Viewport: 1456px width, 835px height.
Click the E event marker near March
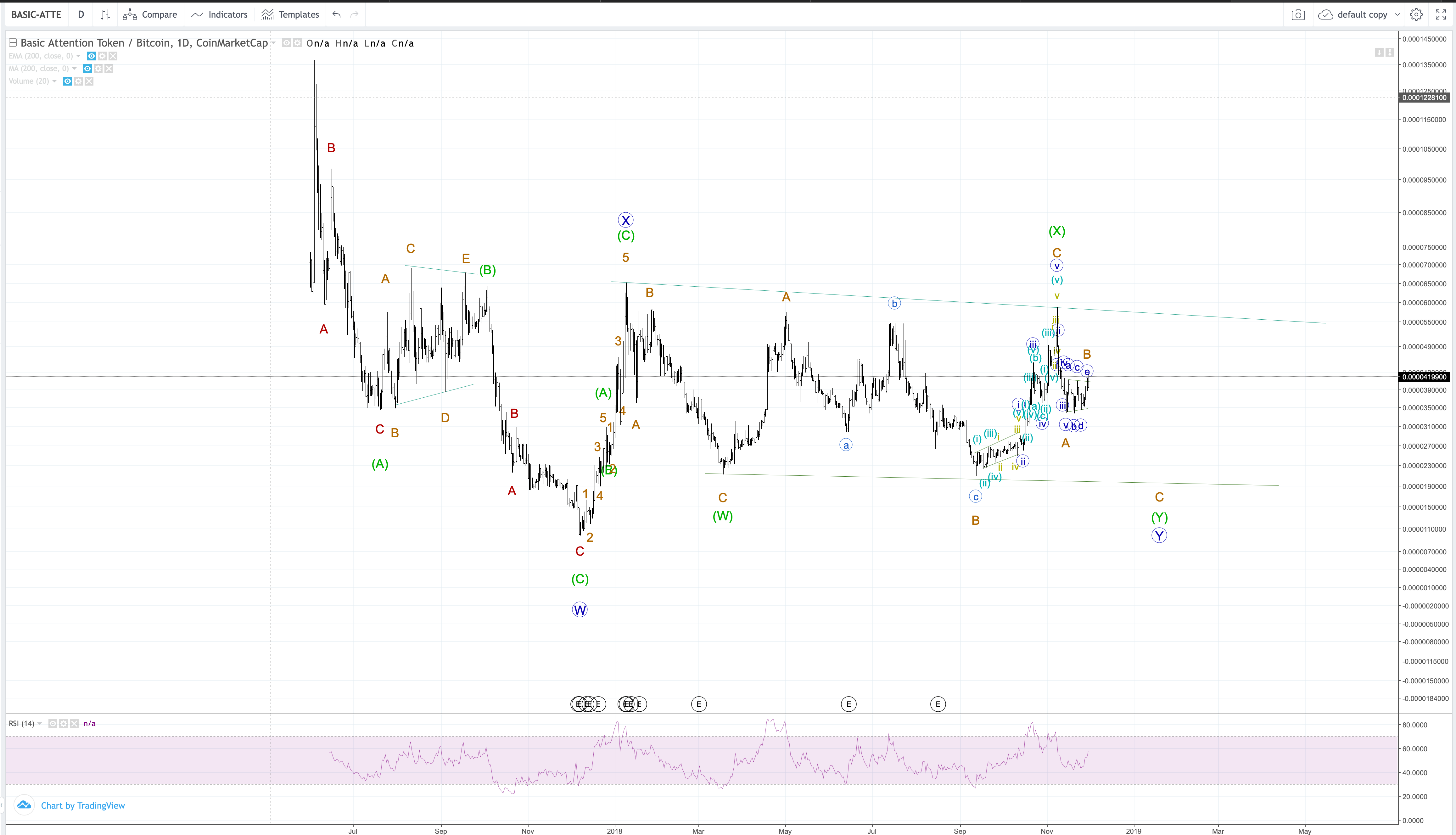tap(698, 704)
